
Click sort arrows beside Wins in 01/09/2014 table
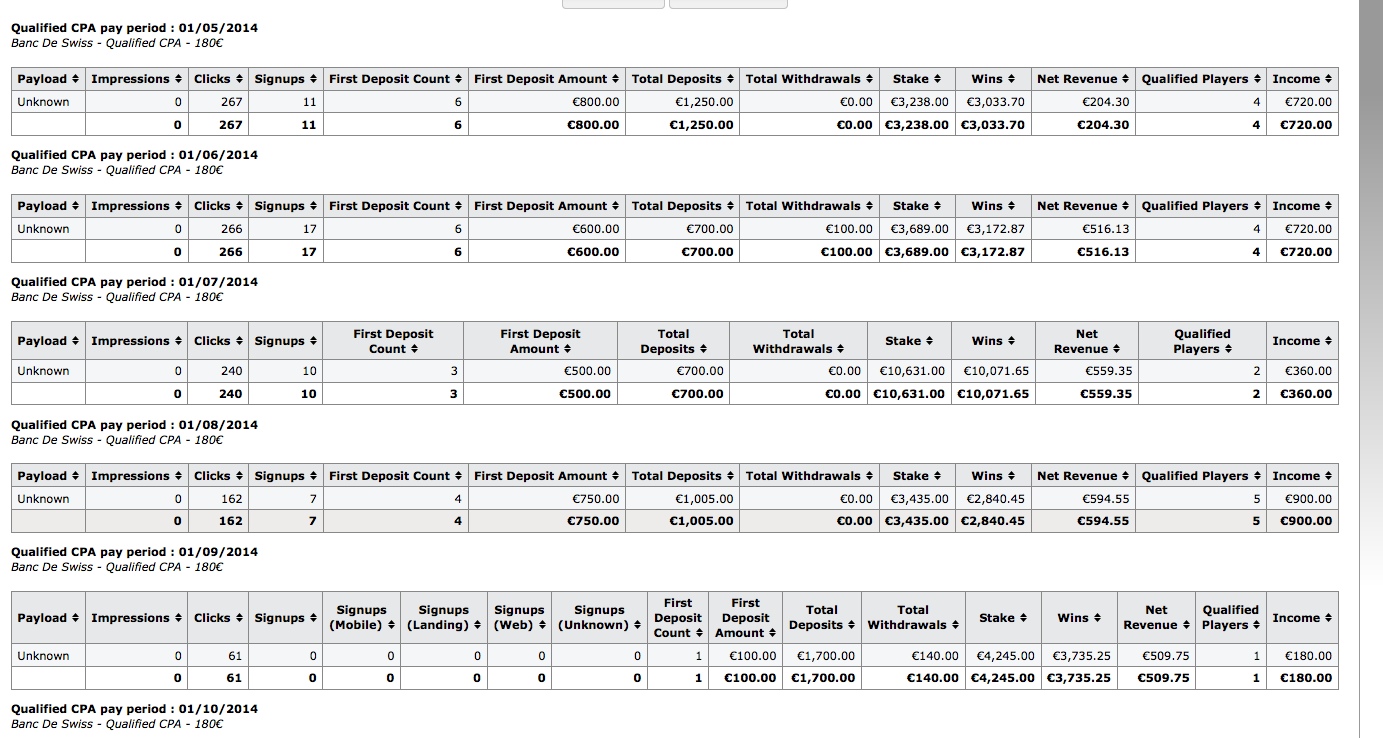1097,618
